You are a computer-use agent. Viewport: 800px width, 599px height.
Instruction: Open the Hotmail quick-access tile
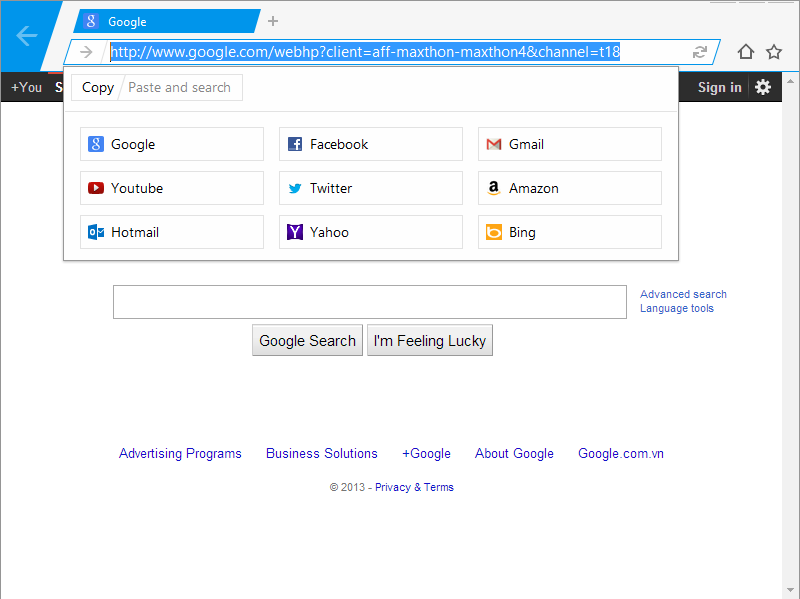pos(172,232)
